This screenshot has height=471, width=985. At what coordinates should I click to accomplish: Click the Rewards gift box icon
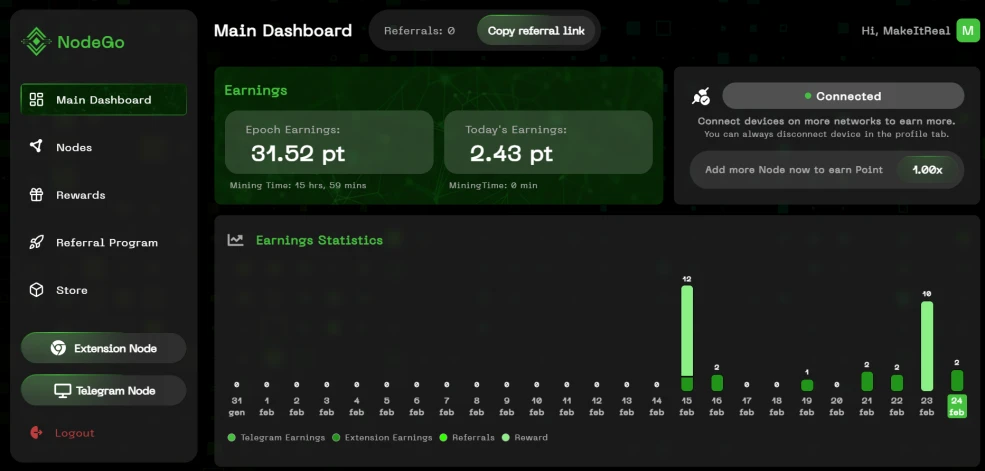tap(36, 195)
